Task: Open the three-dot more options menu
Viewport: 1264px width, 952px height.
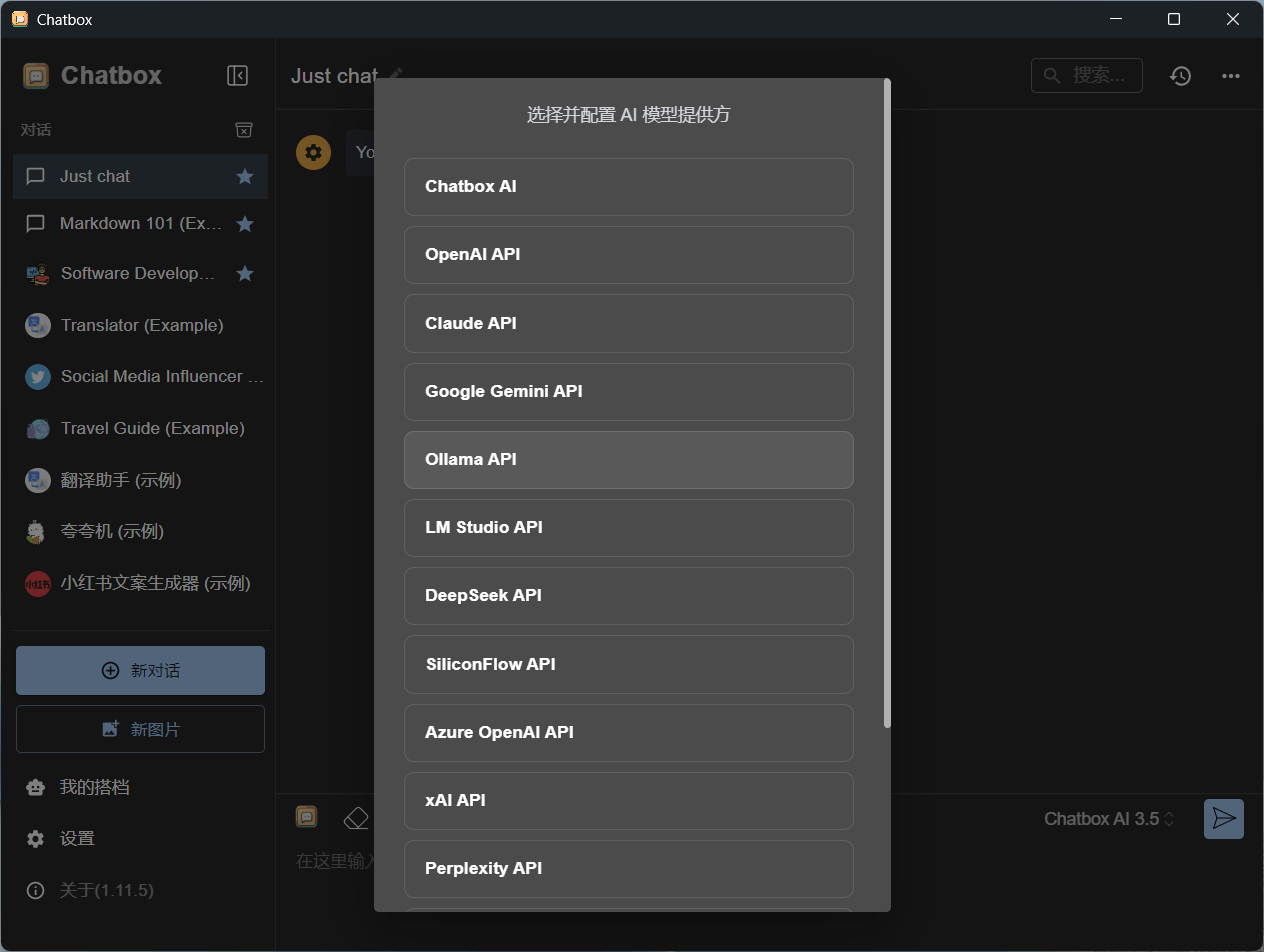Action: 1231,76
